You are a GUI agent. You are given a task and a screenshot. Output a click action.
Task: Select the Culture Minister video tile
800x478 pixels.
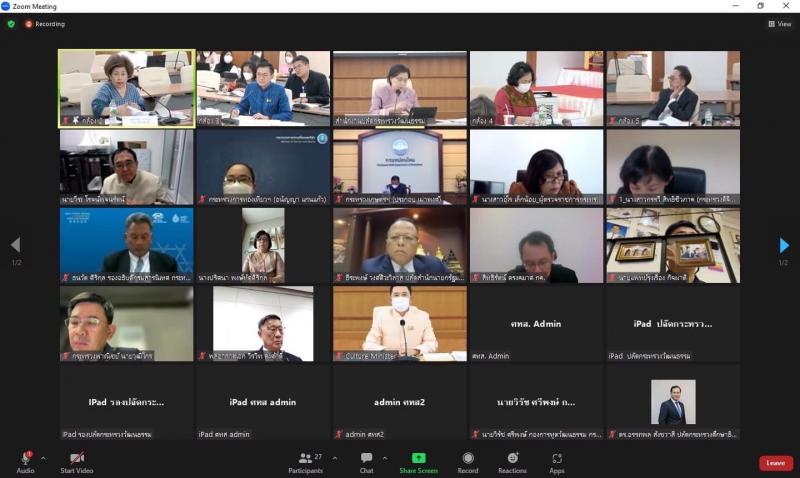point(400,323)
